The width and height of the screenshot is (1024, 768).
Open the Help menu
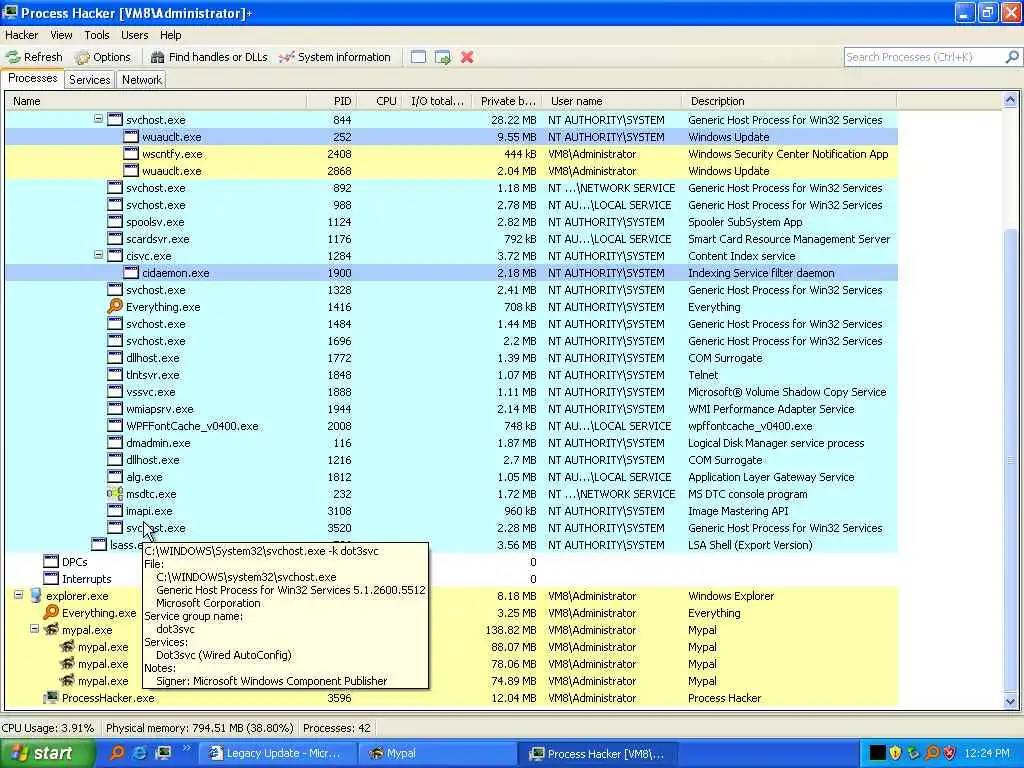click(170, 35)
